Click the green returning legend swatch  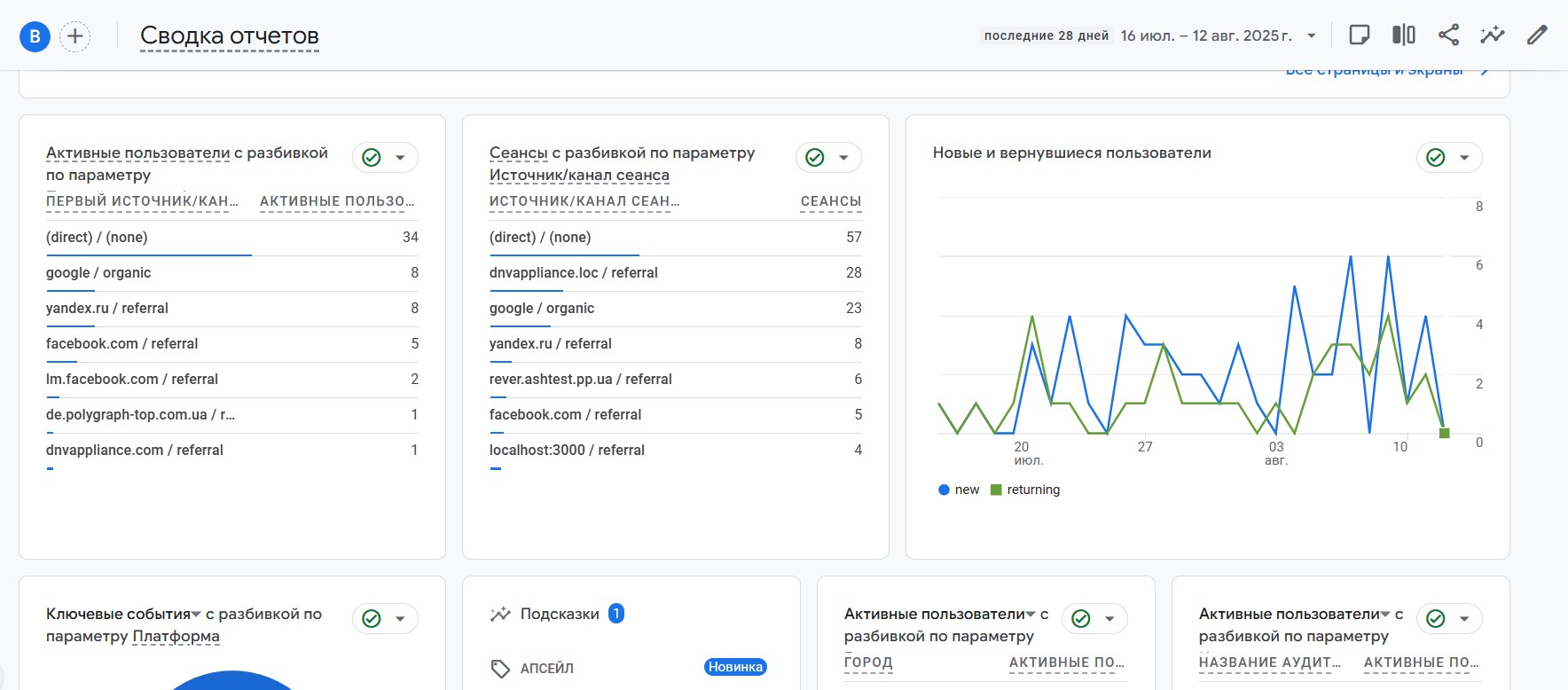coord(996,490)
